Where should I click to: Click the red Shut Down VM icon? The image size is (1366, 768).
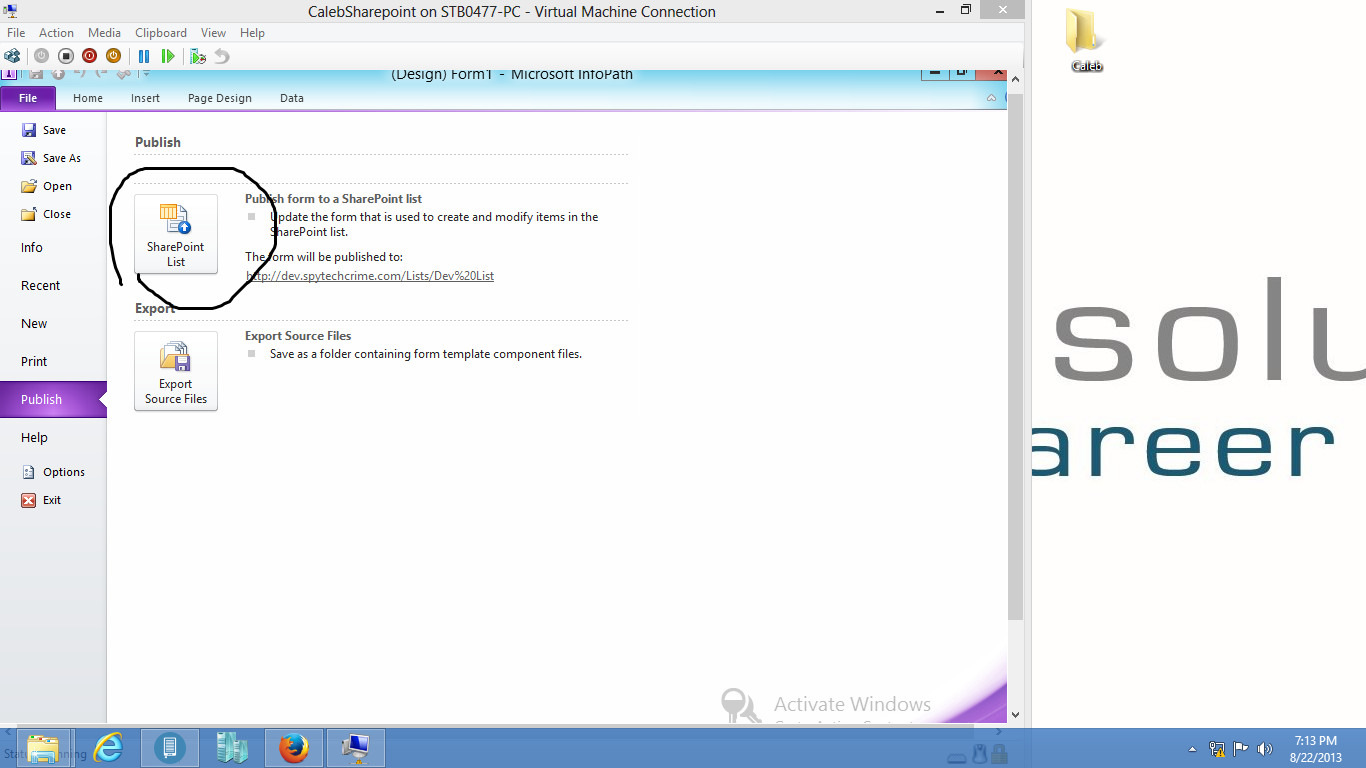click(89, 56)
